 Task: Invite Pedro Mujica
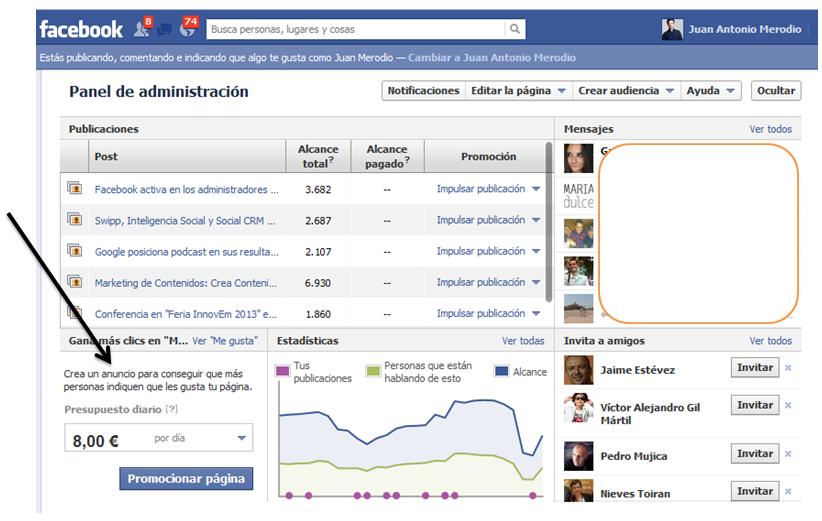755,453
